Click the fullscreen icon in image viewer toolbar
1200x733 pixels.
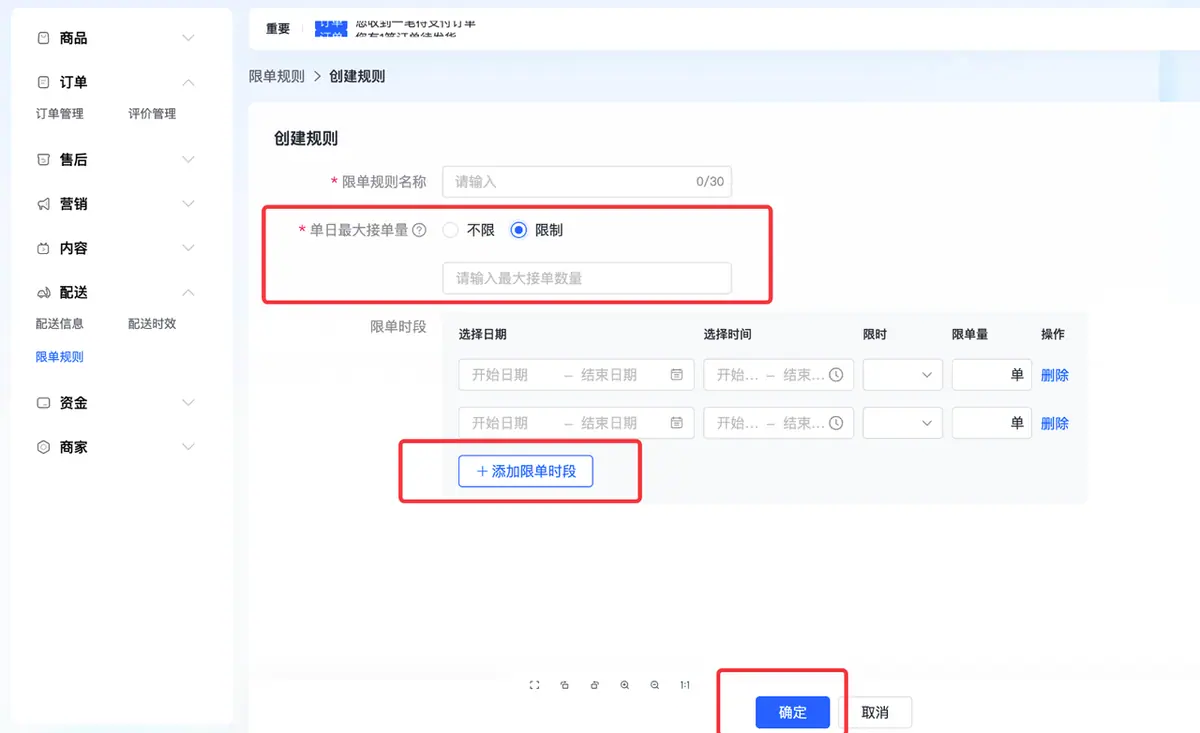tap(534, 685)
